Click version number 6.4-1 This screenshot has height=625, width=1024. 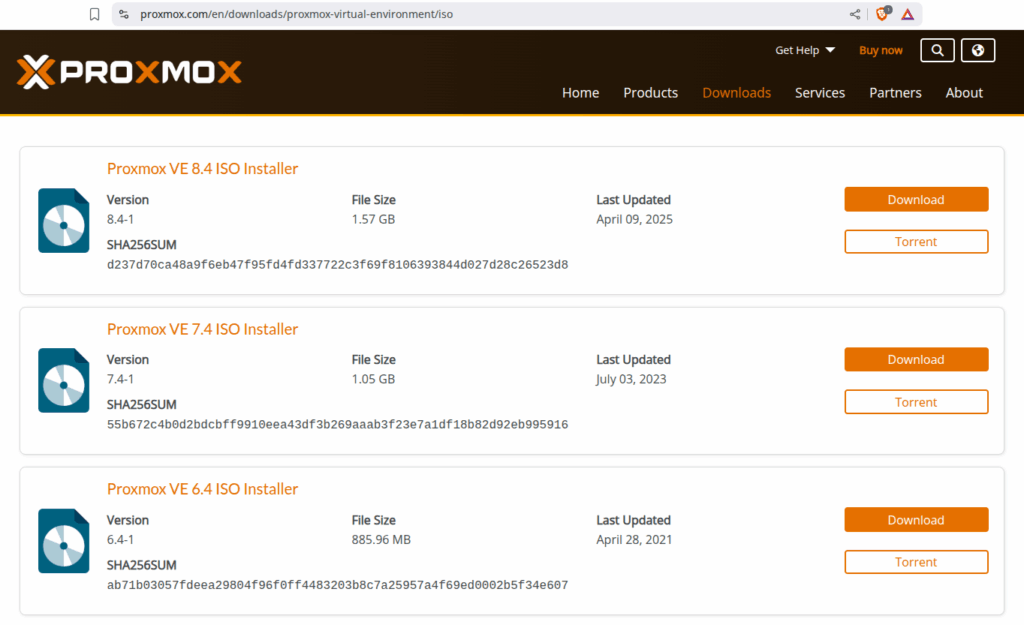pyautogui.click(x=120, y=540)
